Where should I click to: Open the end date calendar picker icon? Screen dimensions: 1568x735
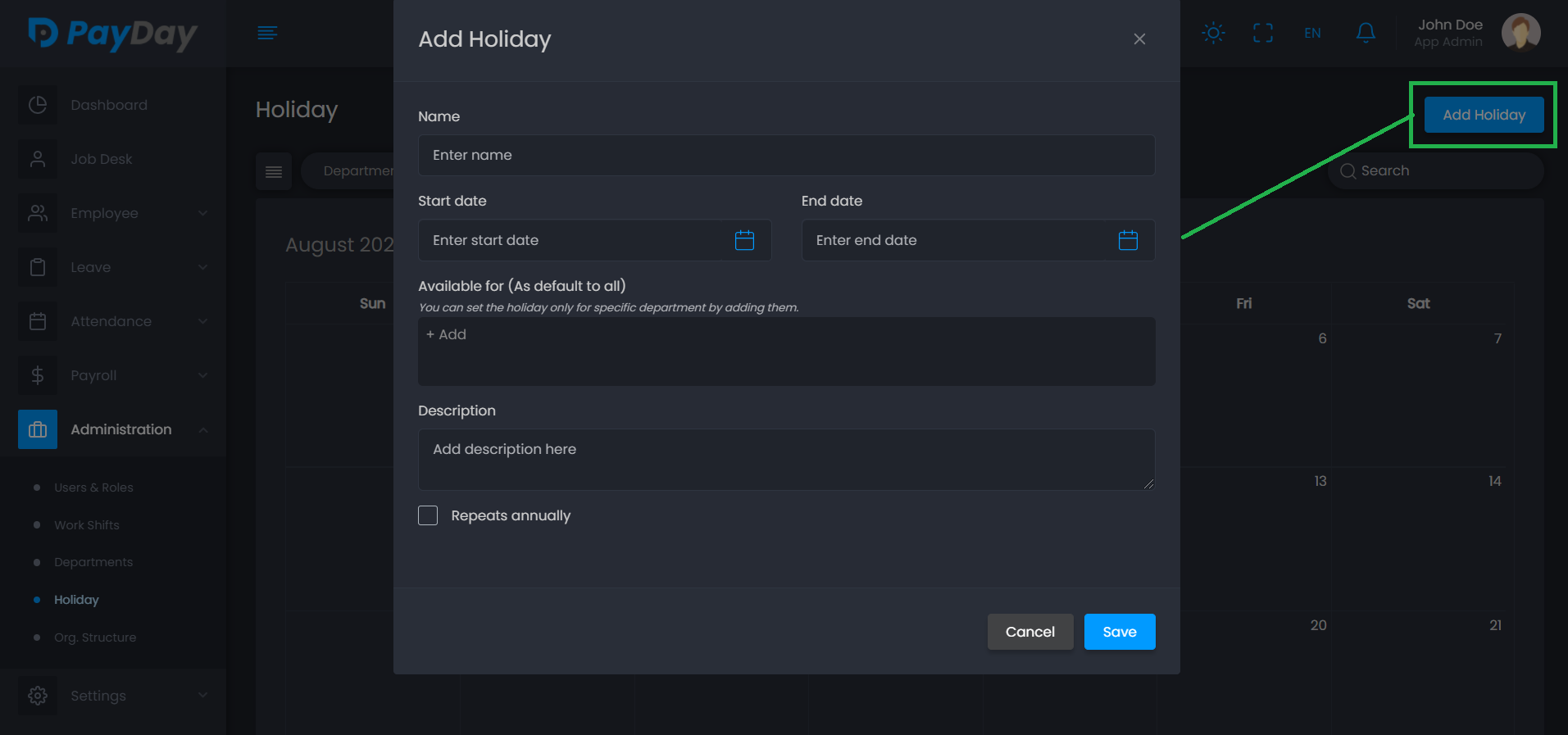point(1128,240)
